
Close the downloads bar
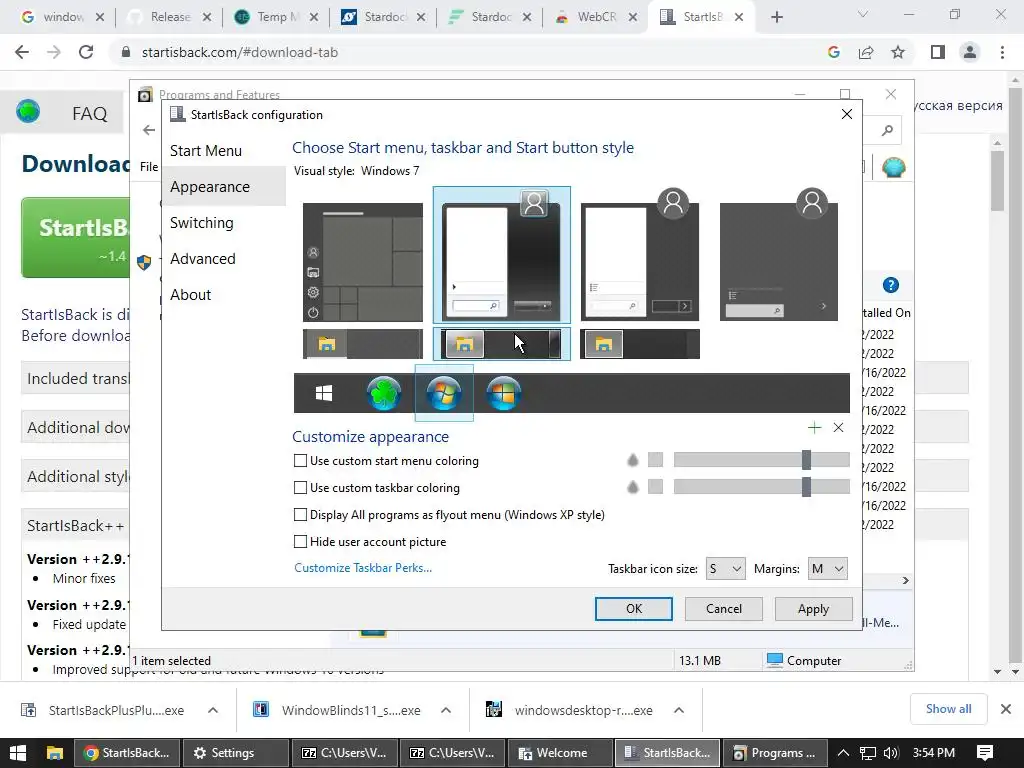tap(1006, 709)
